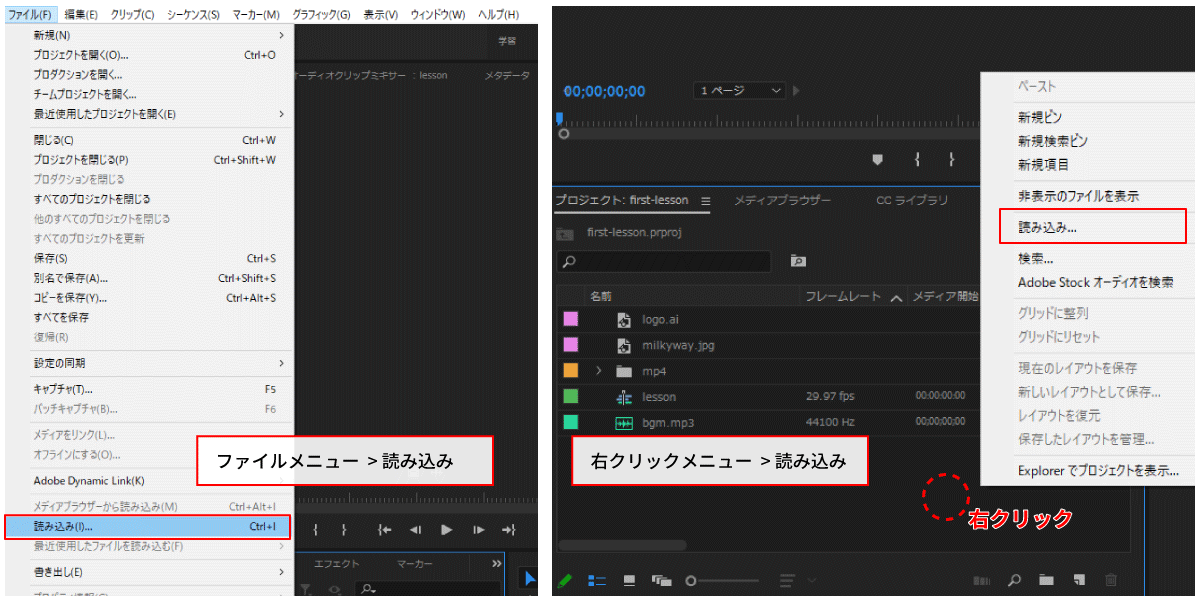The height and width of the screenshot is (600, 1200).
Task: Choose 読み込み... in right-click context menu
Action: coord(1047,227)
